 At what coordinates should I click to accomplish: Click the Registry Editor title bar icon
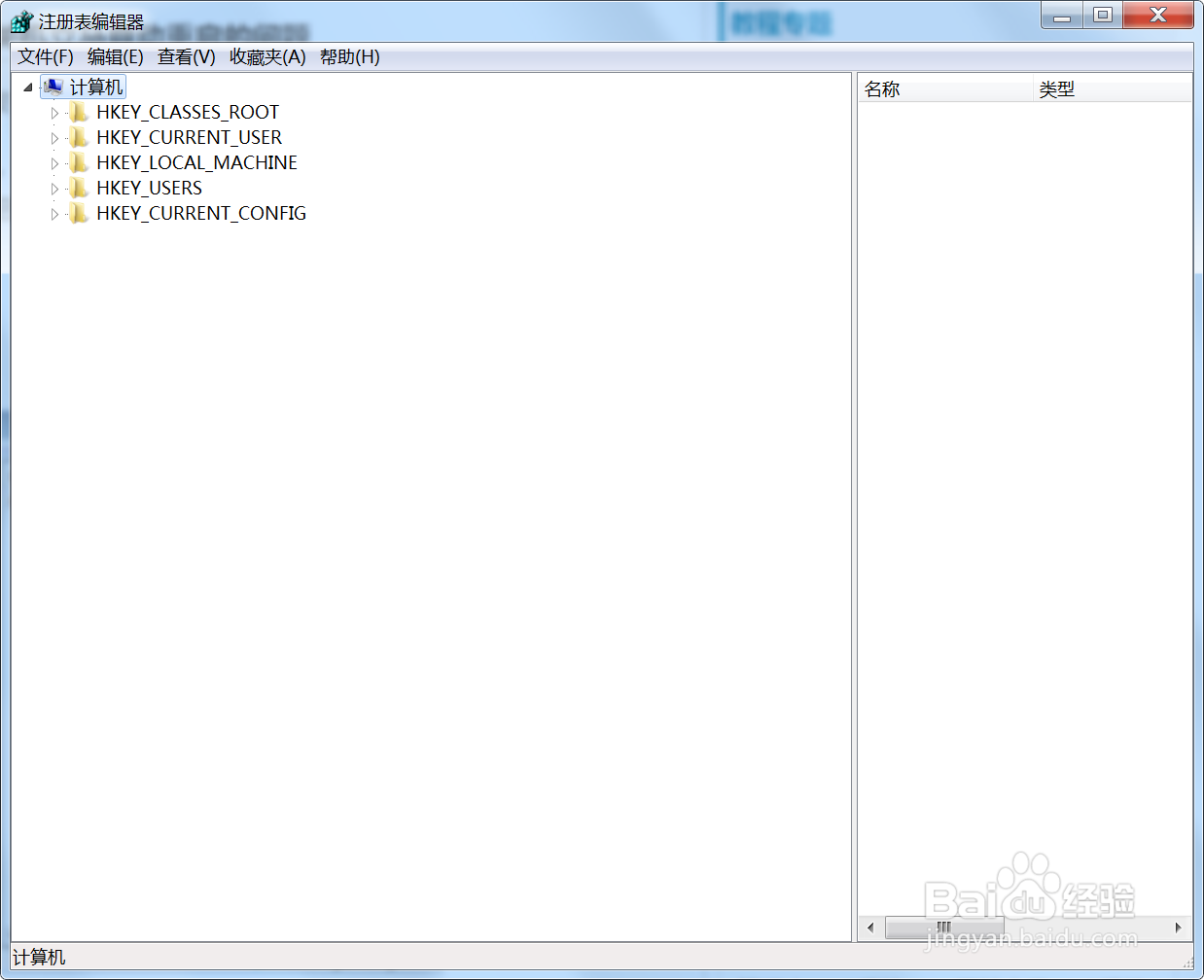pos(21,19)
